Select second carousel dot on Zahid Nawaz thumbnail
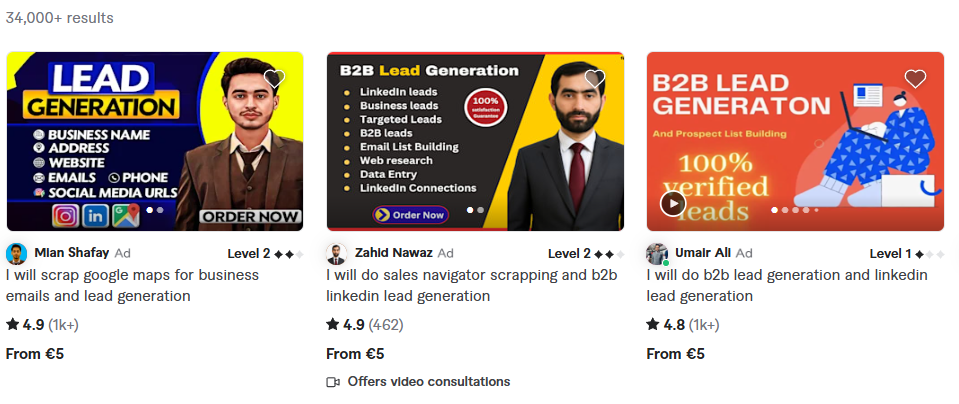959x404 pixels. tap(481, 210)
